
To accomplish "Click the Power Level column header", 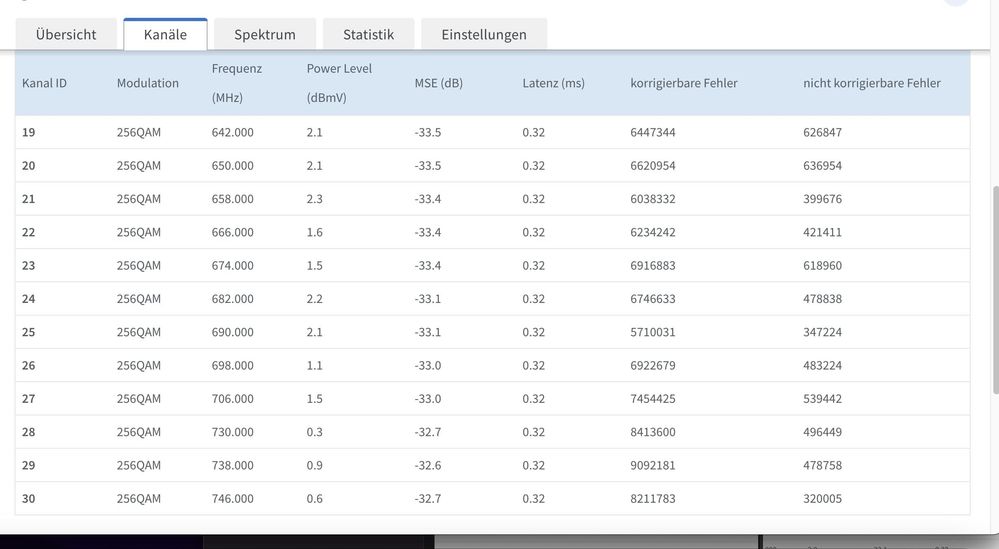I will point(337,83).
